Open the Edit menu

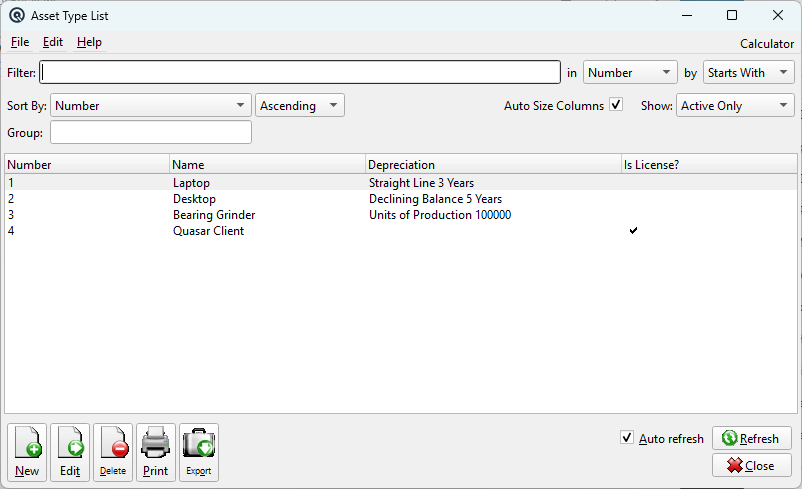pyautogui.click(x=53, y=42)
